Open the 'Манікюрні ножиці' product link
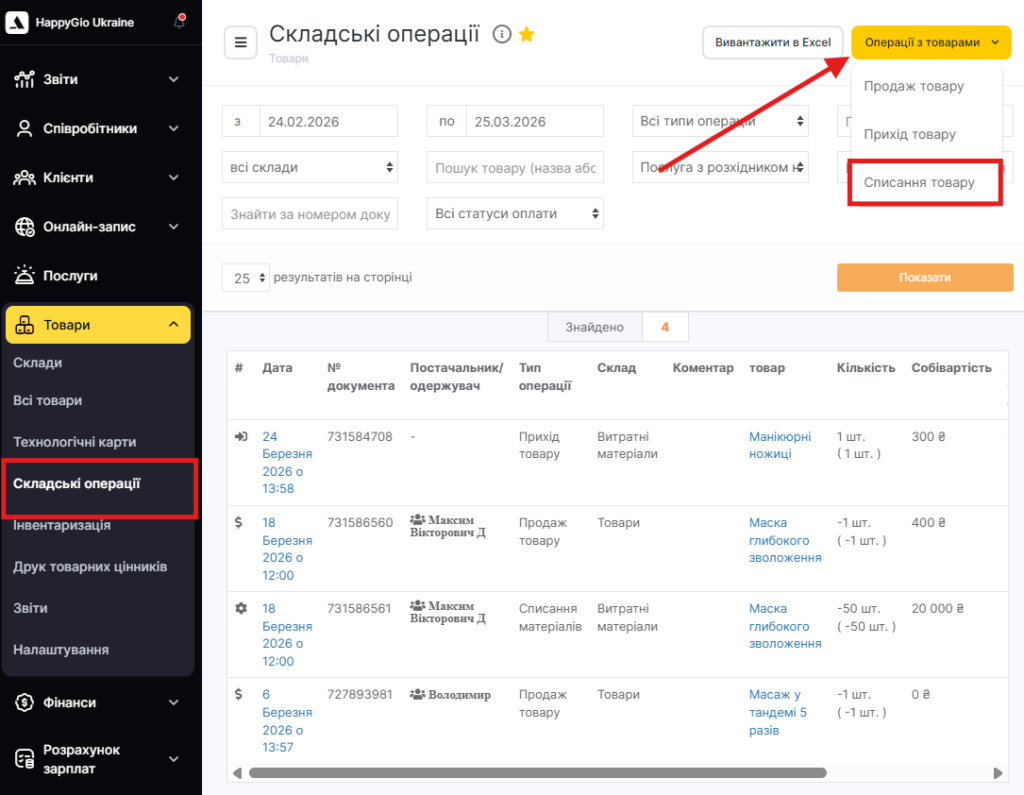 point(780,445)
